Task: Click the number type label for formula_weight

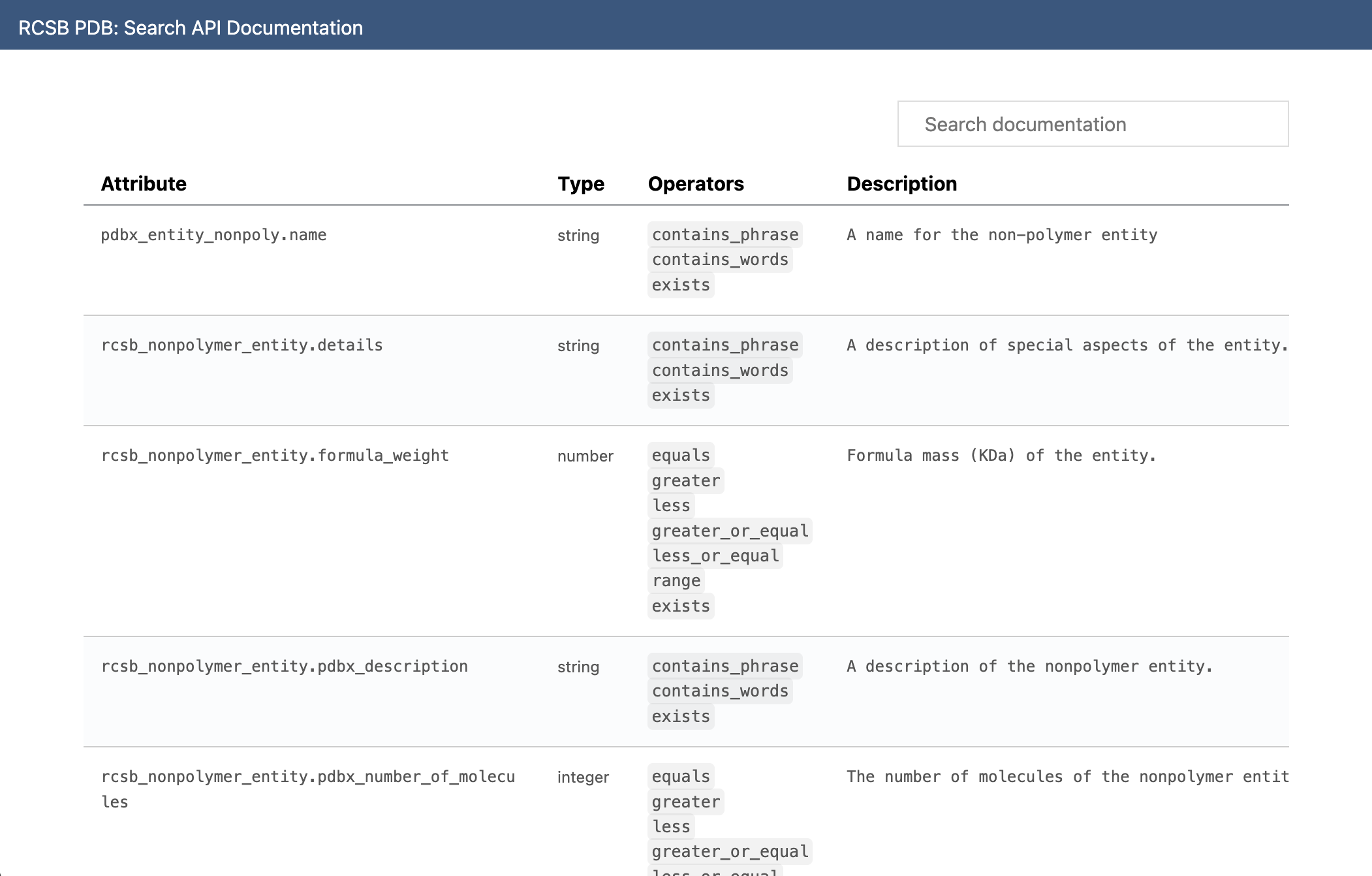Action: click(x=585, y=456)
